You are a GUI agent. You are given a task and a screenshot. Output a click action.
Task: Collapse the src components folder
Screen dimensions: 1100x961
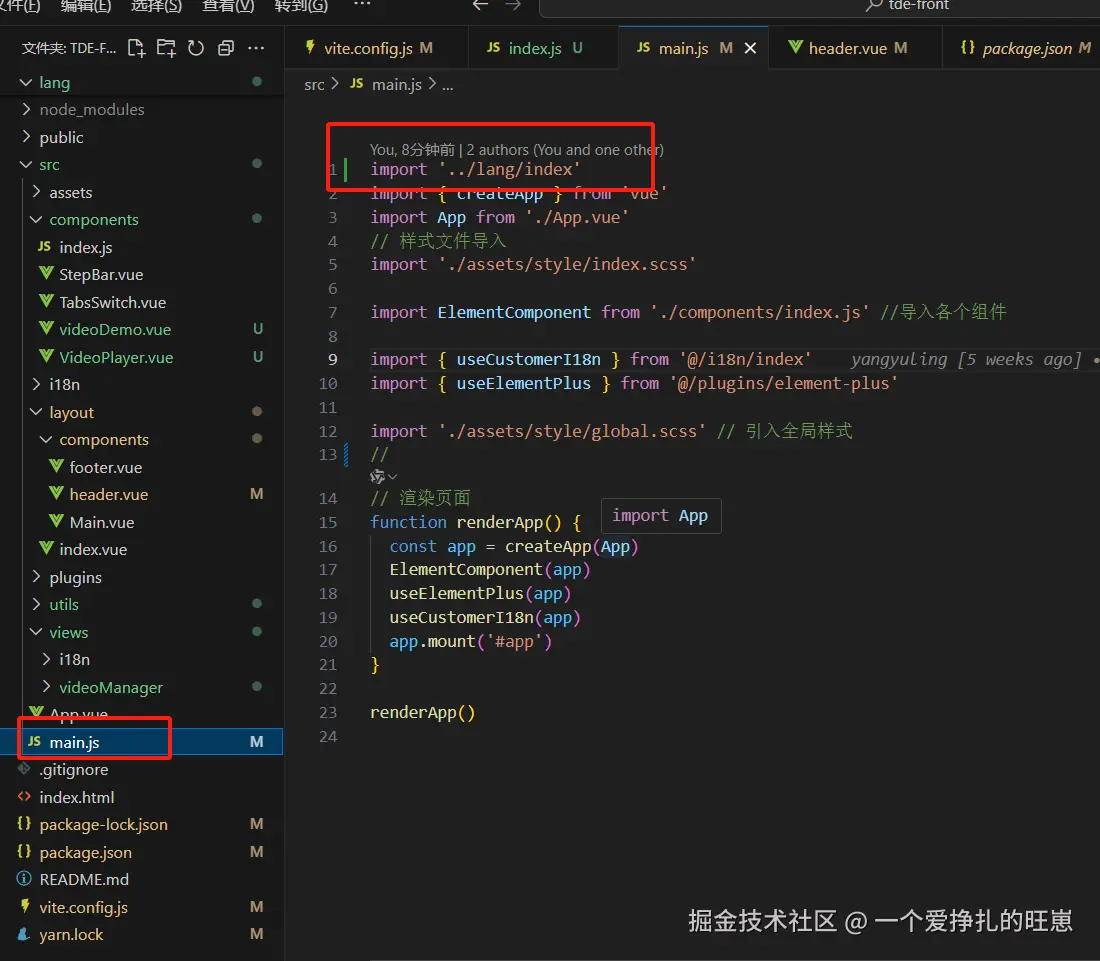142,220
